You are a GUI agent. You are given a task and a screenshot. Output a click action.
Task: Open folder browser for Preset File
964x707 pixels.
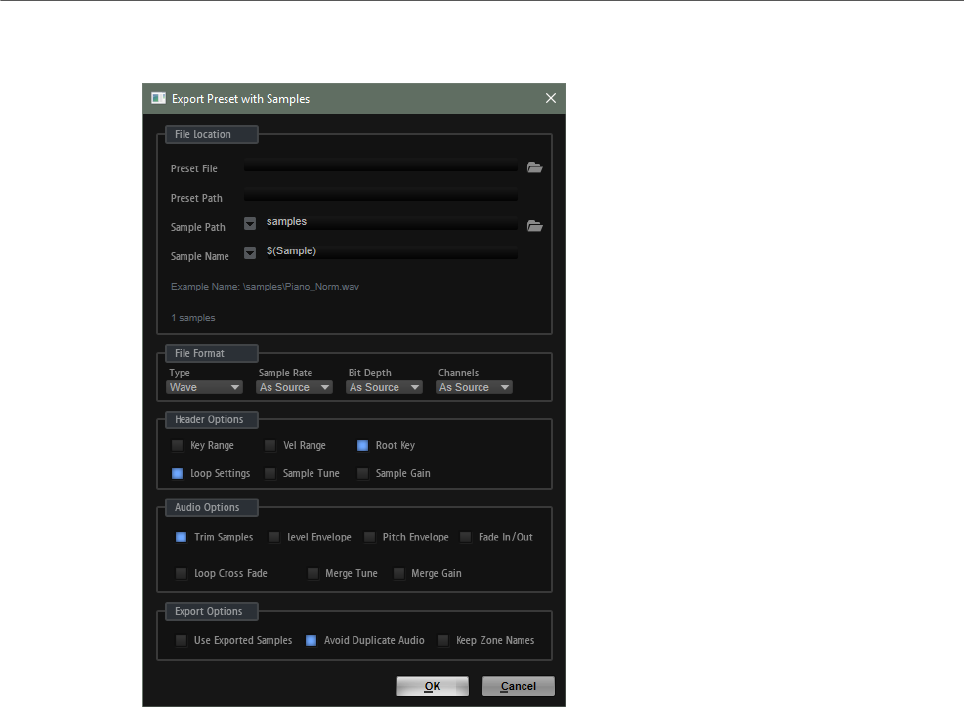click(x=534, y=168)
